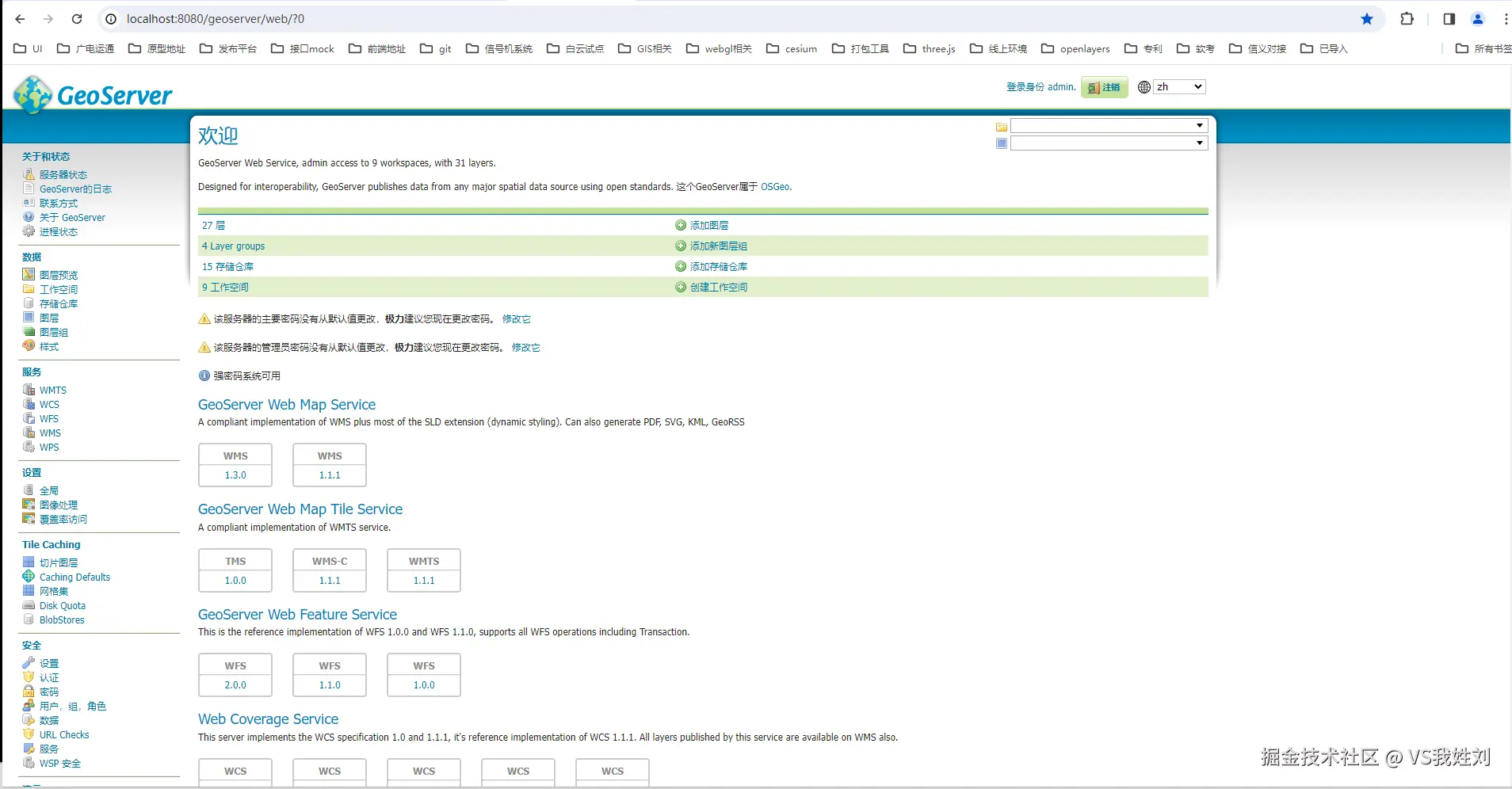Image resolution: width=1512 pixels, height=789 pixels.
Task: Click the GeoServer logo
Action: tap(93, 95)
